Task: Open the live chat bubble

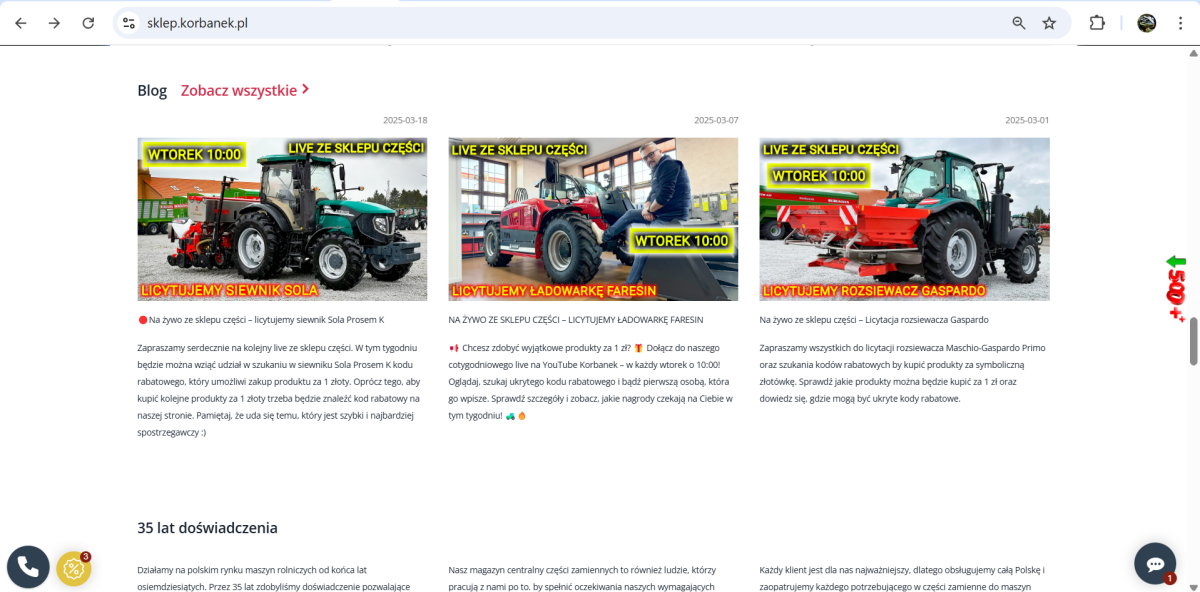Action: pos(1155,564)
